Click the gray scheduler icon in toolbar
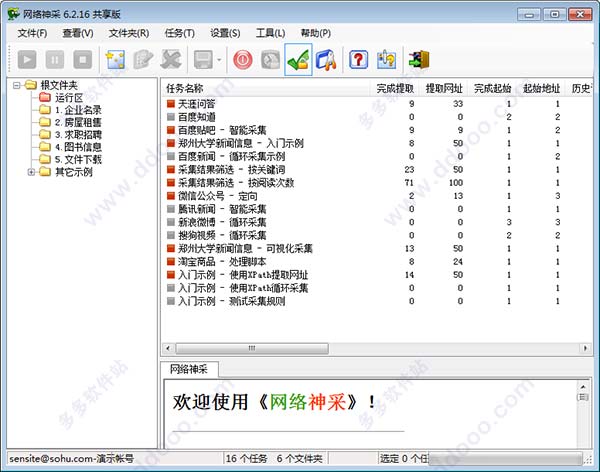The height and width of the screenshot is (472, 600). [271, 60]
